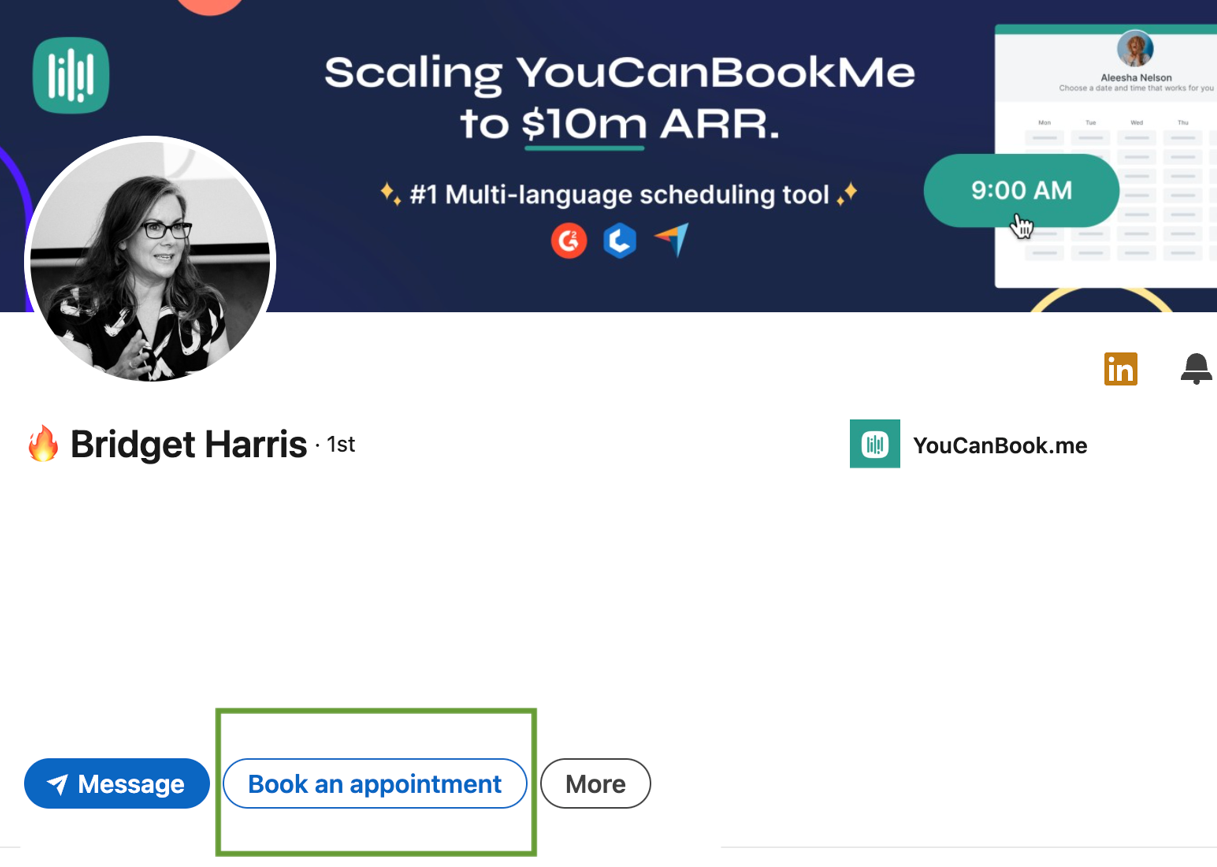
Task: Click the 9:00 AM time pill
Action: click(1021, 190)
